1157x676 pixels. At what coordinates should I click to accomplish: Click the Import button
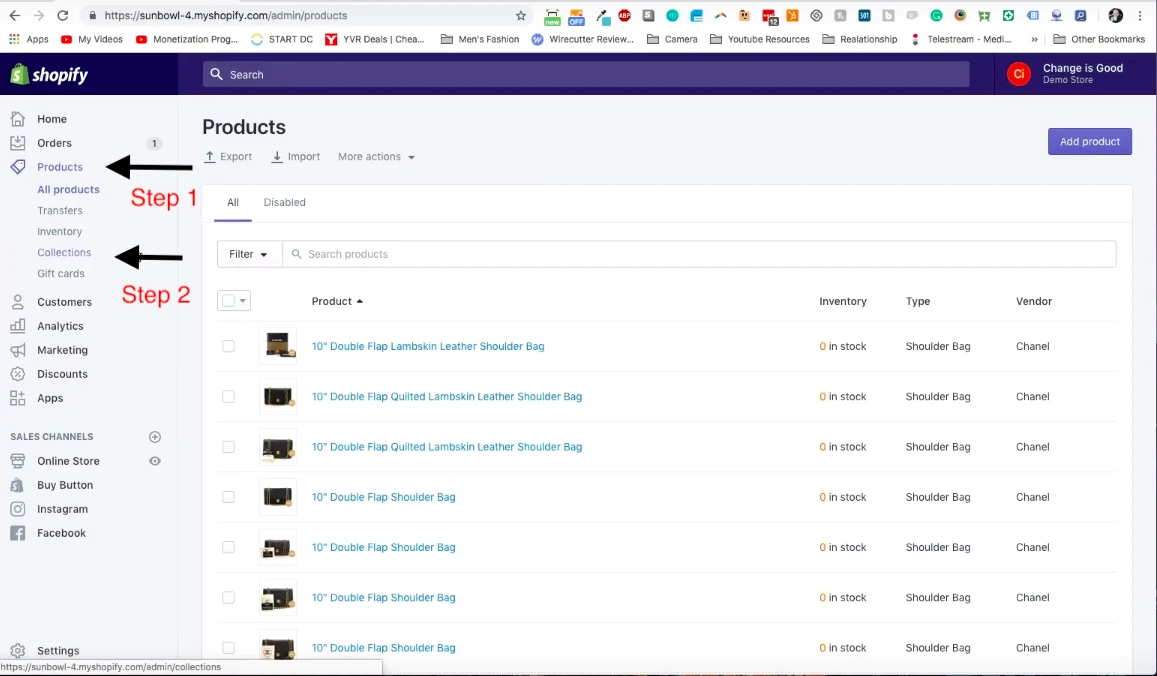(x=296, y=156)
